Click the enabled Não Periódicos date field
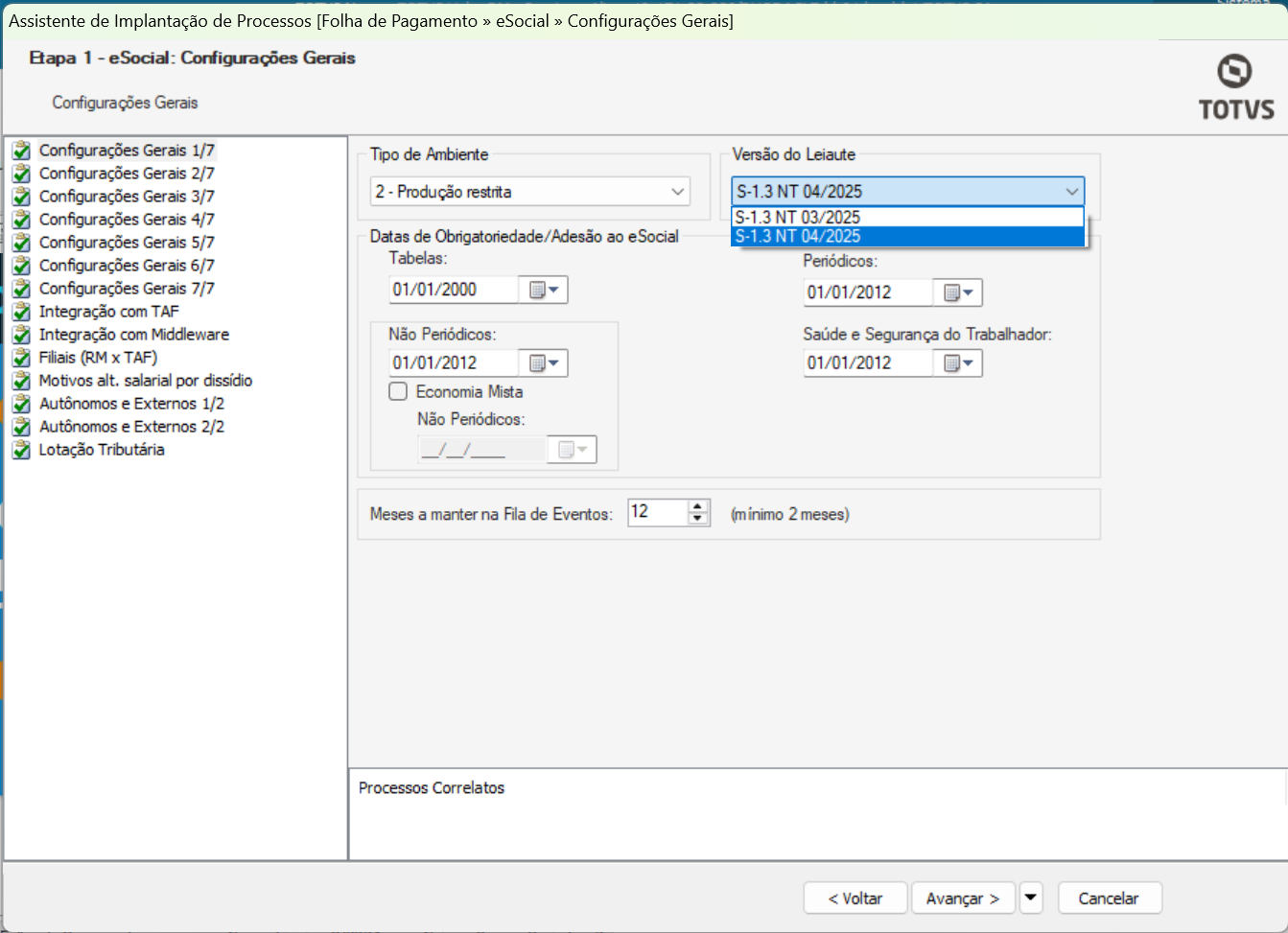 click(454, 362)
